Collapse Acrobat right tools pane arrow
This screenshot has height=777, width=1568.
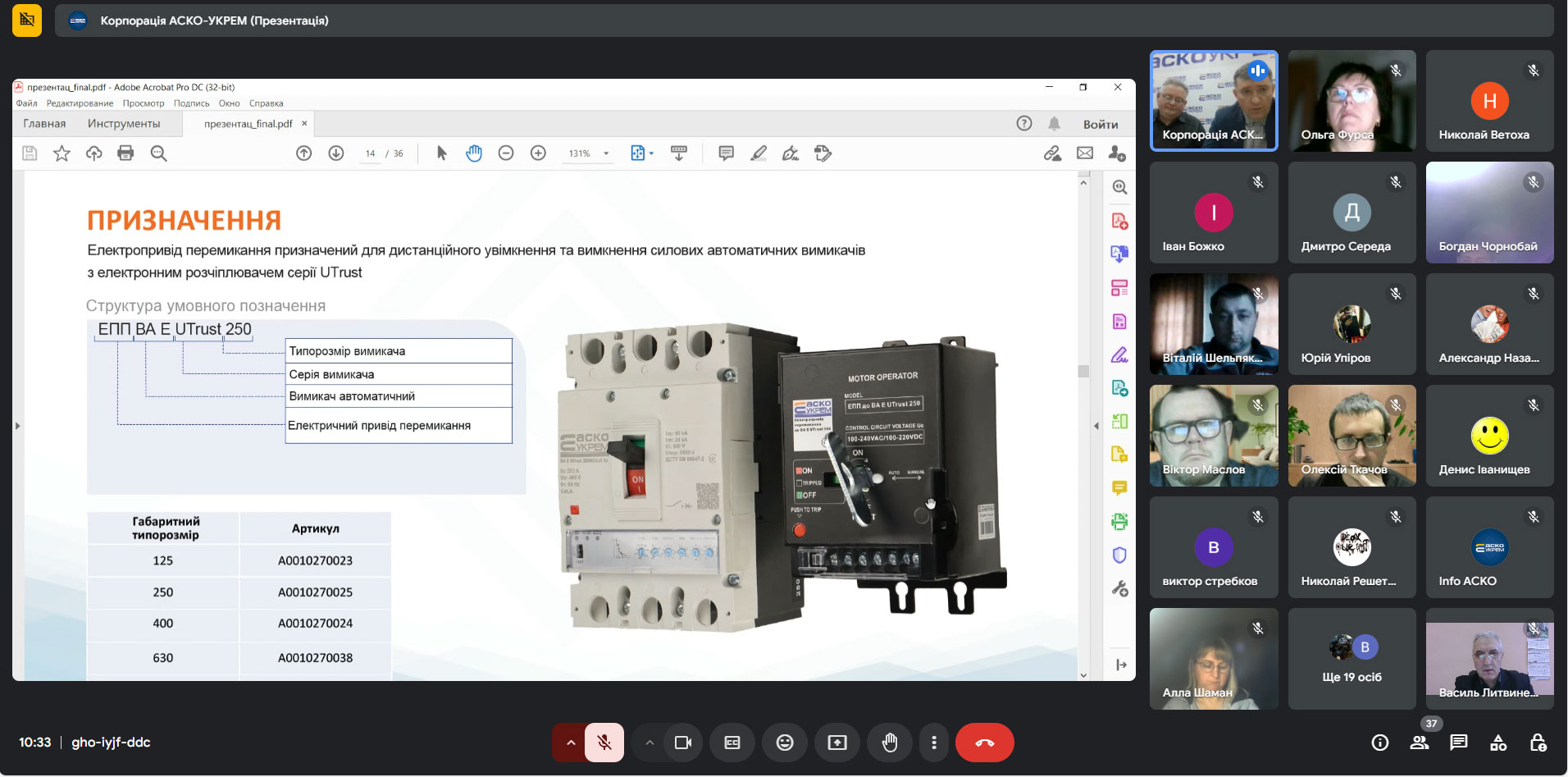[x=1096, y=426]
